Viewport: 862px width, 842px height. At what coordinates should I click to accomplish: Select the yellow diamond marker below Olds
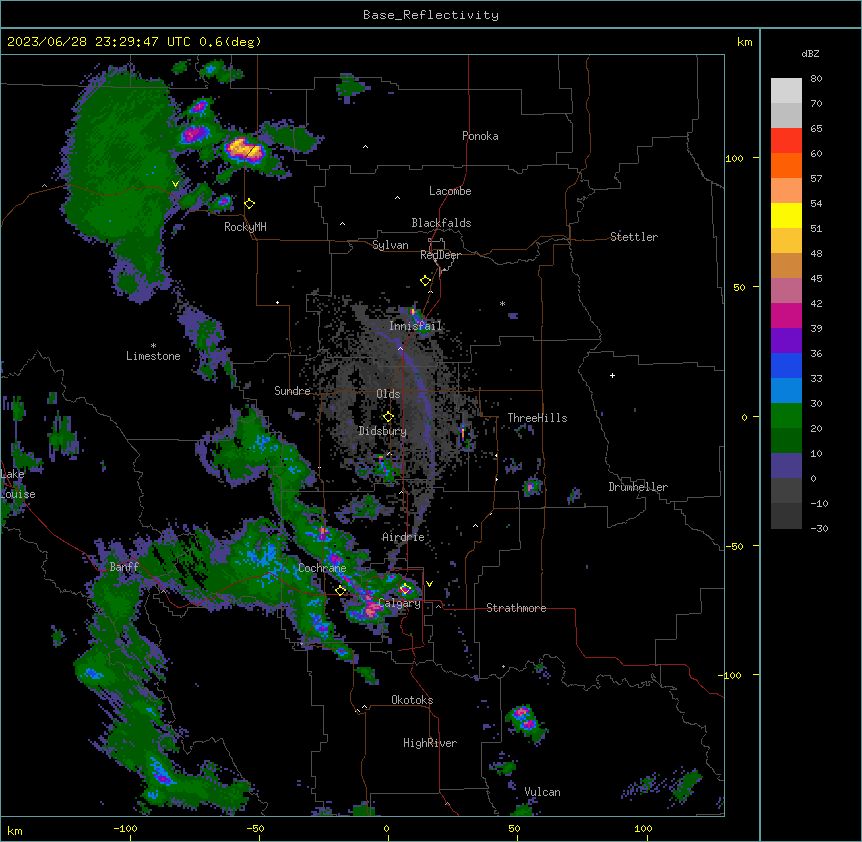tap(388, 417)
